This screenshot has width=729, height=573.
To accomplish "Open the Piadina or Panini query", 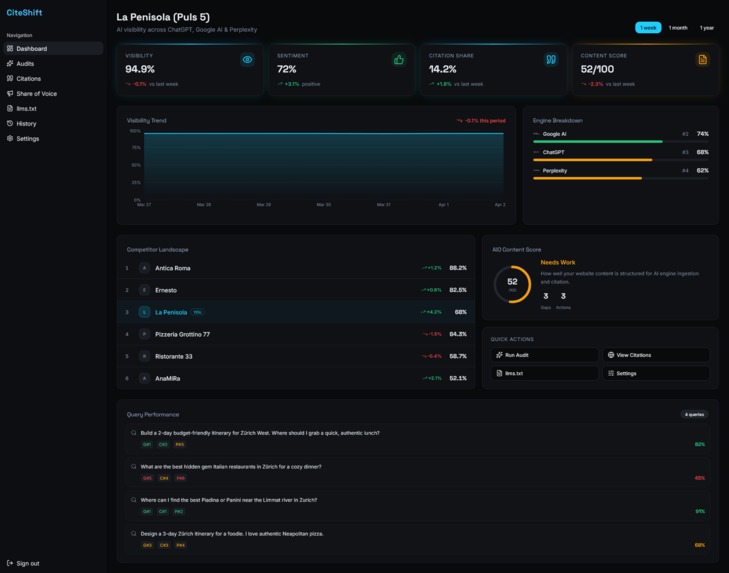I will pyautogui.click(x=418, y=506).
